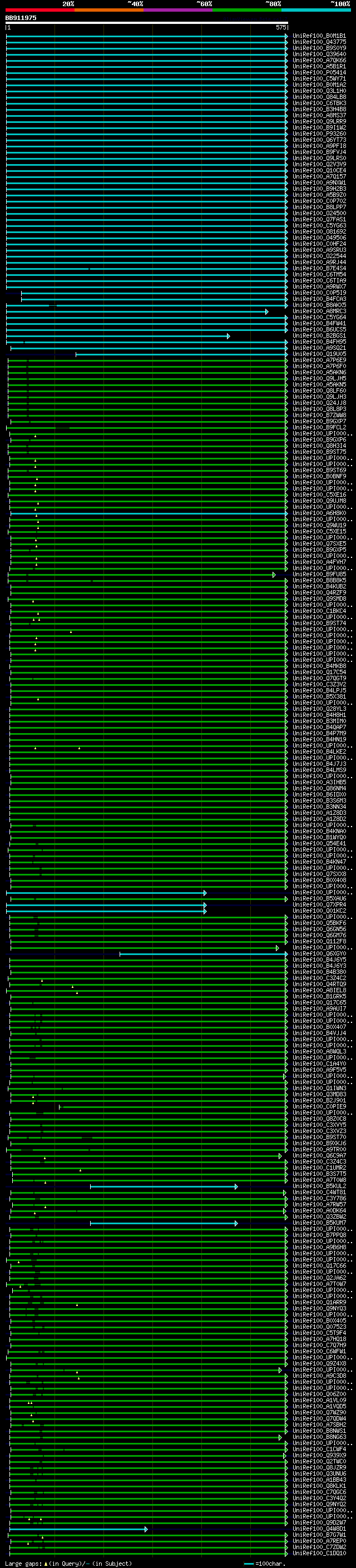
Task: Click hit label UniRef100_Q24JJ8
Action: tap(319, 404)
